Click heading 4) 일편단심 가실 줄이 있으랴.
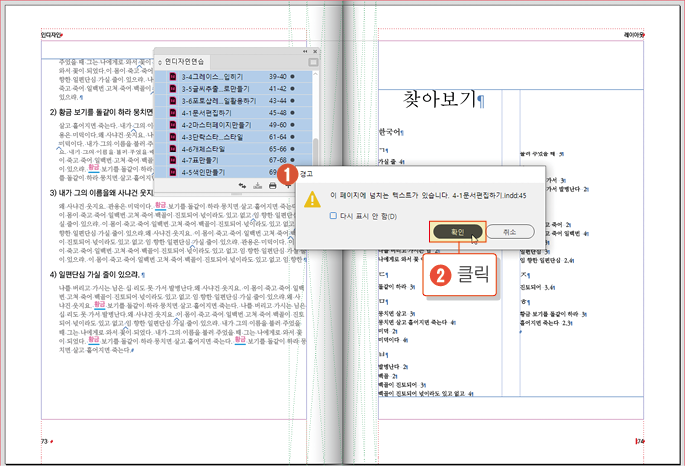The image size is (685, 466). (94, 275)
